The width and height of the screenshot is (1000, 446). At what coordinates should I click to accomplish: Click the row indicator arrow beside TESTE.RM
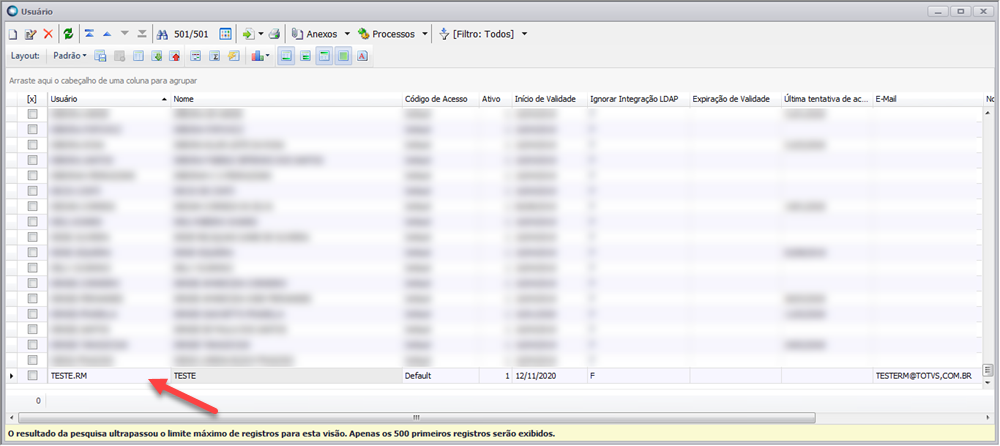click(x=11, y=376)
